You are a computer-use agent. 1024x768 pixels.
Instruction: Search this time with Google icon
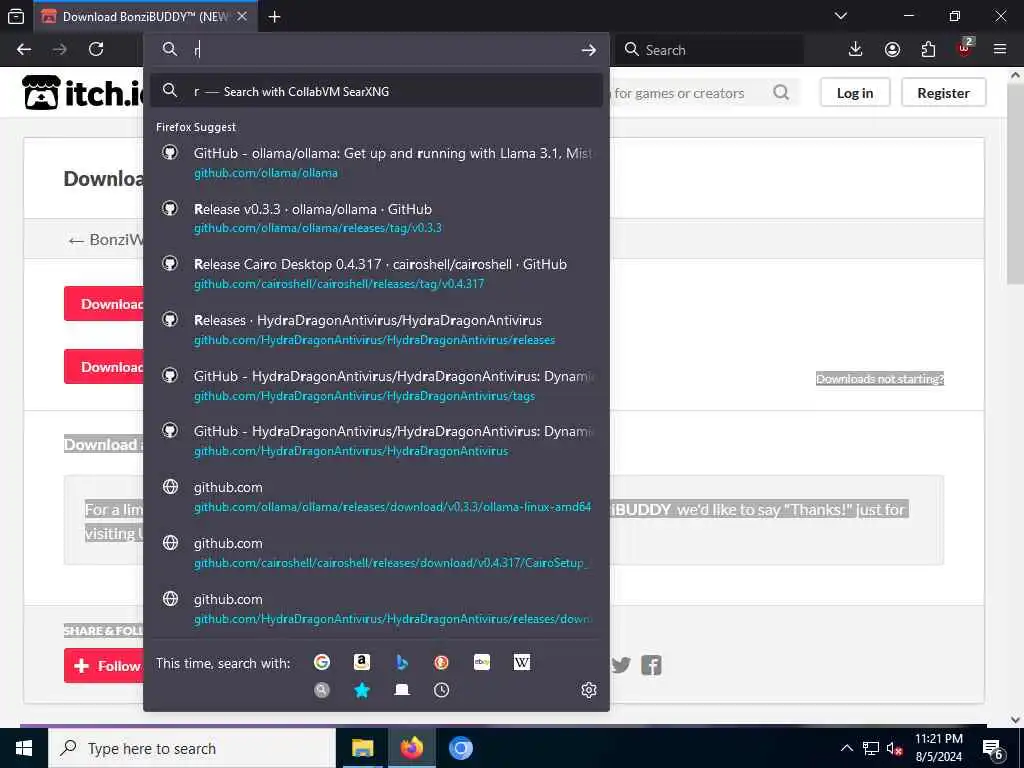(322, 662)
